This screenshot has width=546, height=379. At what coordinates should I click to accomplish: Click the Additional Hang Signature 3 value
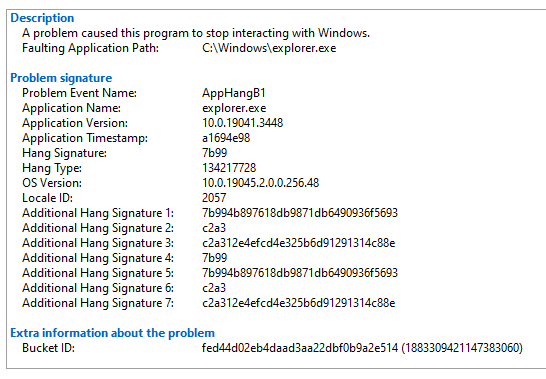point(298,243)
